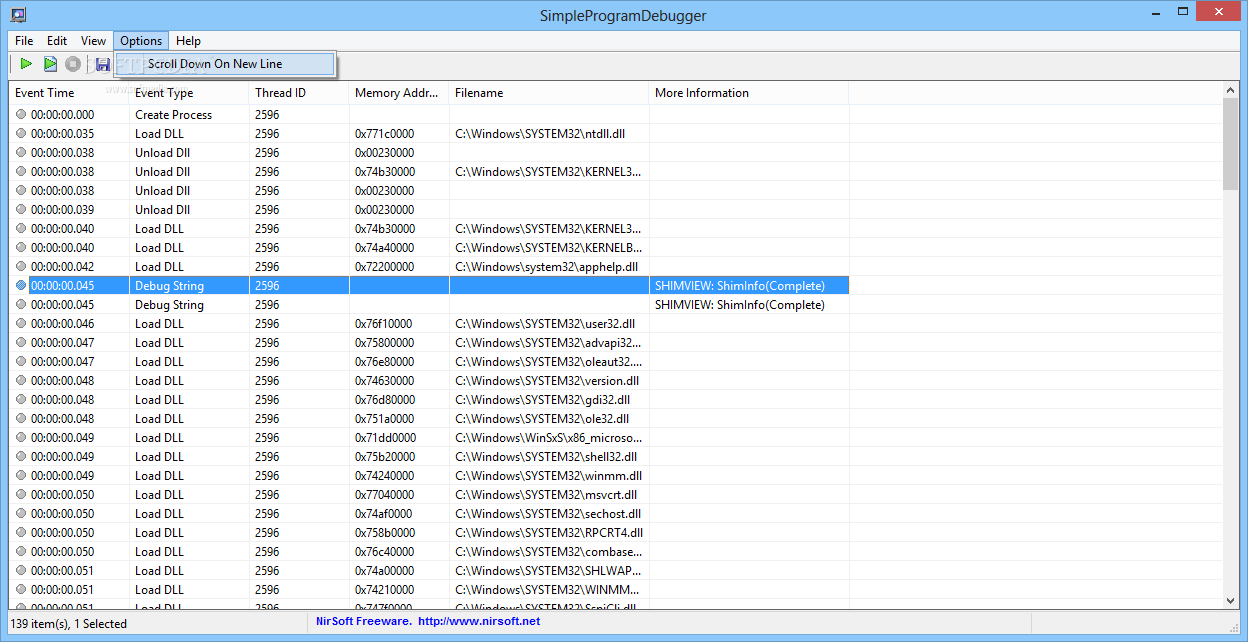Close the open Options menu
Image resolution: width=1248 pixels, height=642 pixels.
(141, 41)
